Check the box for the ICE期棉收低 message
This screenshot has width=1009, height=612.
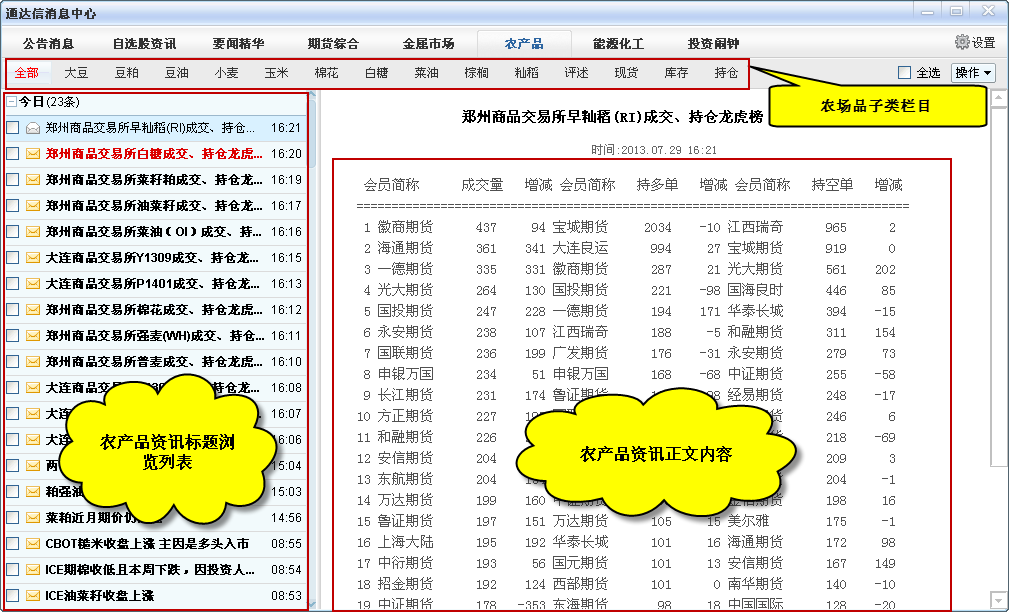pos(12,570)
